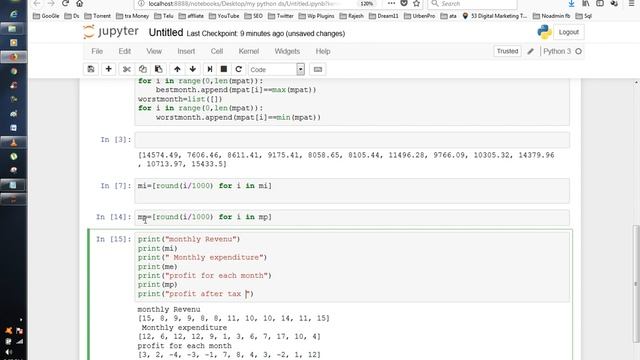The image size is (640, 360).
Task: Click the worstmonth=list([]) code line
Action: click(180, 99)
